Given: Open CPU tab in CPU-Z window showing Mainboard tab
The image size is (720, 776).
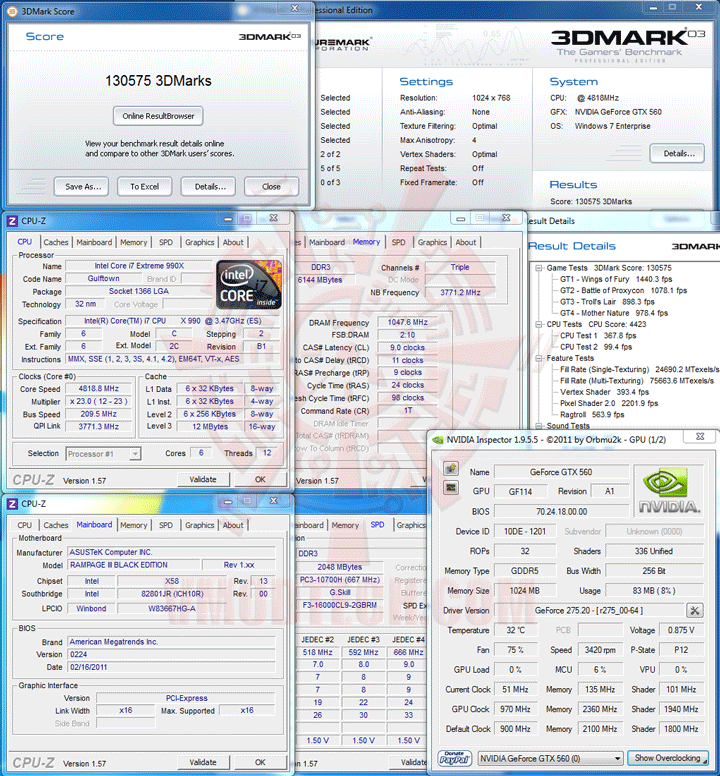Looking at the screenshot, I should pos(24,525).
